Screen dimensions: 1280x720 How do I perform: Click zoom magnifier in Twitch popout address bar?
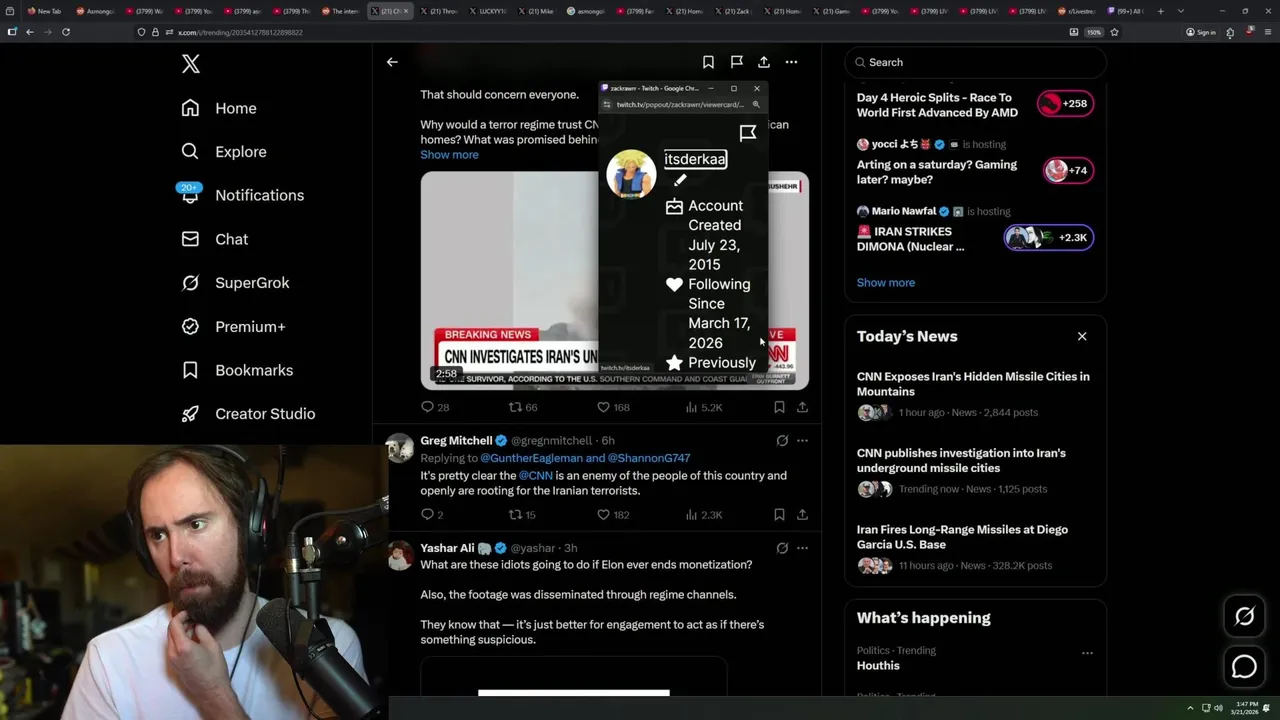click(x=756, y=104)
